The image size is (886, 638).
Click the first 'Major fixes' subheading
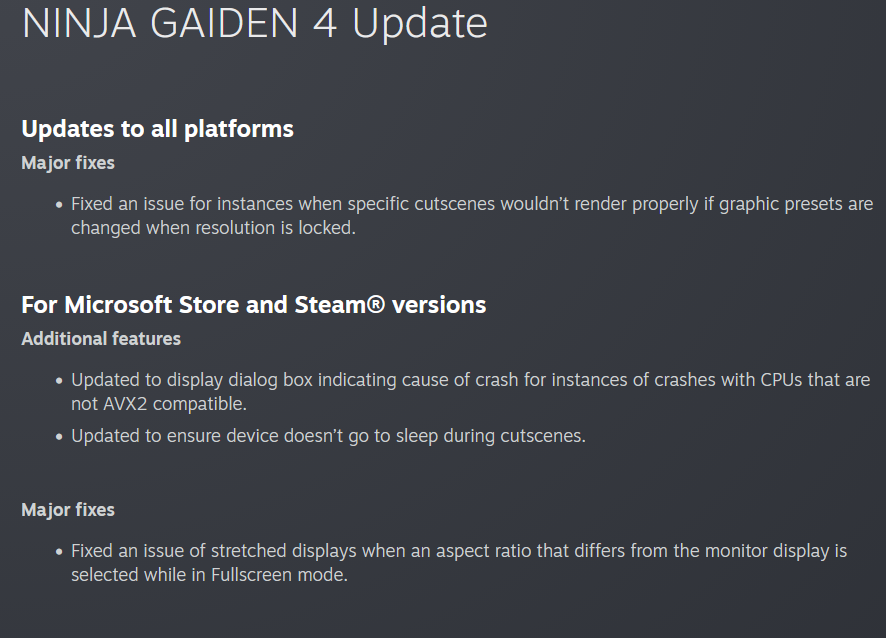tap(68, 162)
